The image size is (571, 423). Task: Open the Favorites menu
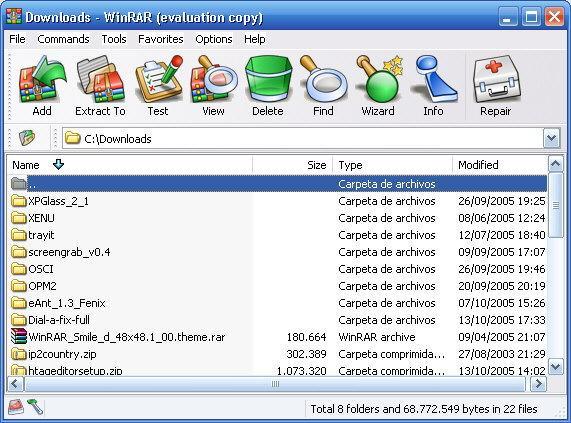[161, 39]
